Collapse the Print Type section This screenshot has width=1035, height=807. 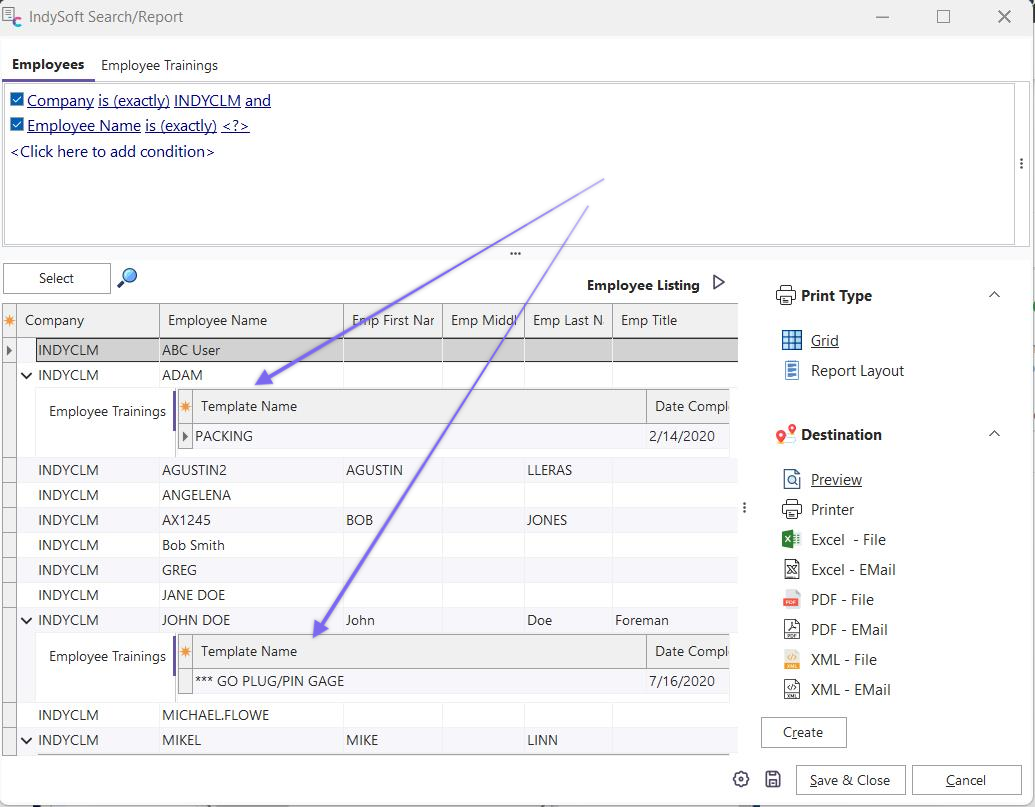coord(994,295)
